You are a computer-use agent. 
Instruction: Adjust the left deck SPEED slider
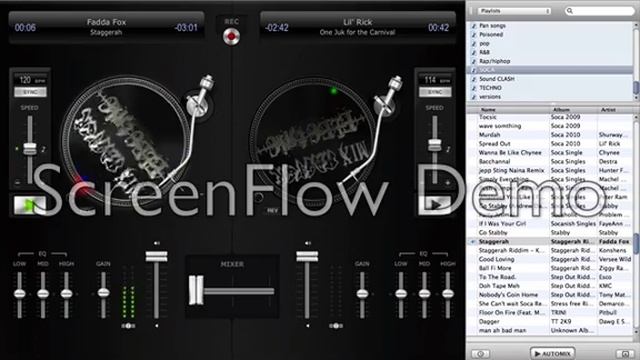pos(30,148)
